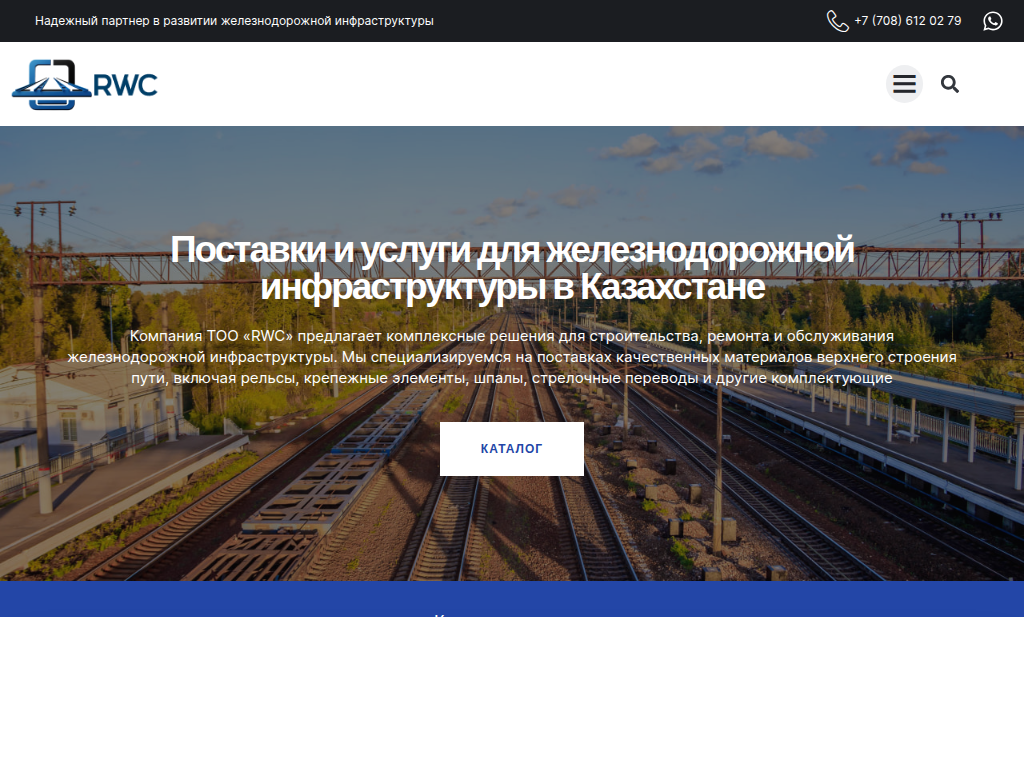Click the hero heading «Поставки и услуги»
Viewport: 1024px width, 768px height.
[x=512, y=265]
